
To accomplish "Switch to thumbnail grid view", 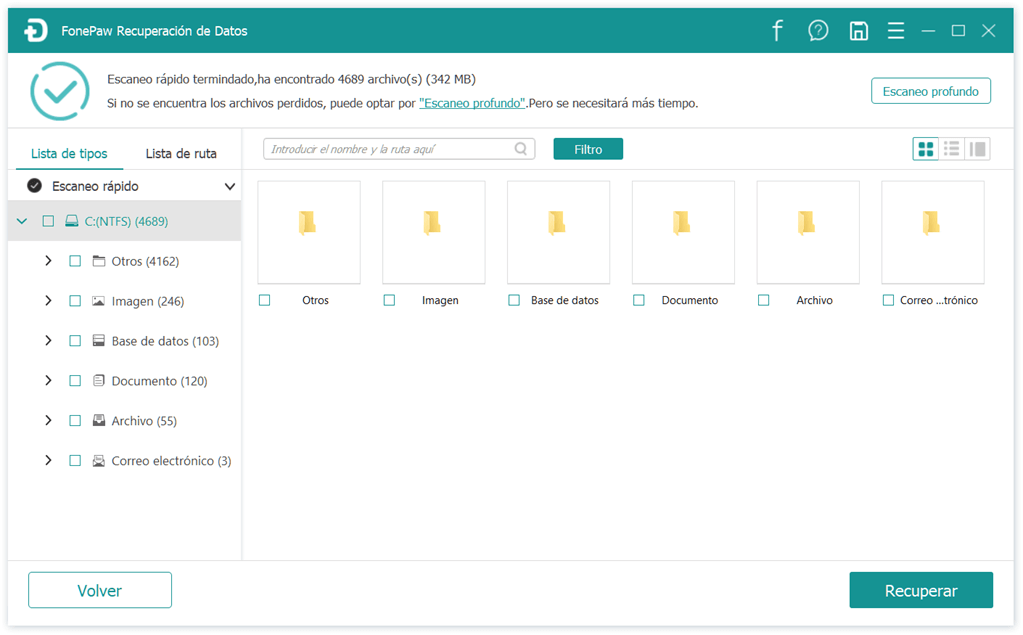I will tap(926, 149).
